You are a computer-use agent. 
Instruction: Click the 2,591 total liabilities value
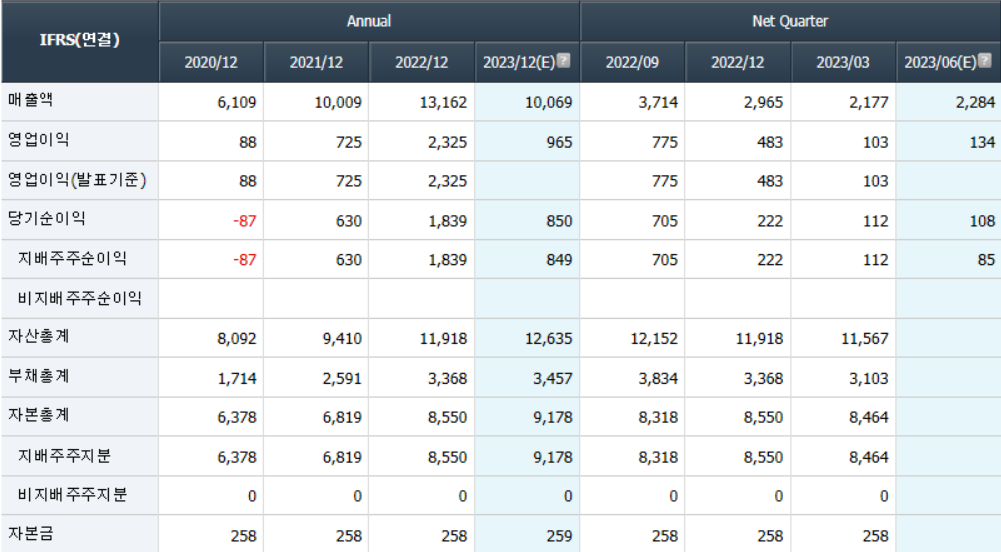click(x=342, y=378)
